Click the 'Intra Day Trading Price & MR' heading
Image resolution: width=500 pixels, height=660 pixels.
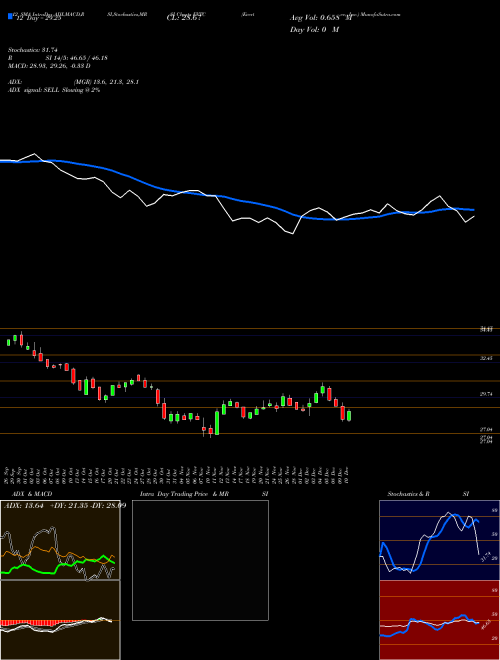pyautogui.click(x=184, y=494)
